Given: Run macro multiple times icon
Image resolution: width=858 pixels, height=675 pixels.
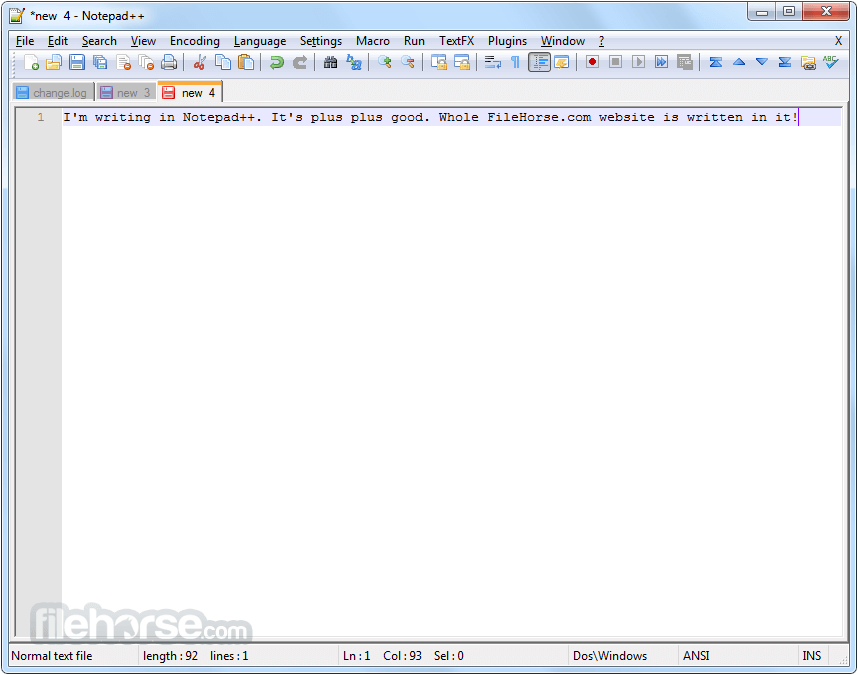Looking at the screenshot, I should [x=662, y=62].
